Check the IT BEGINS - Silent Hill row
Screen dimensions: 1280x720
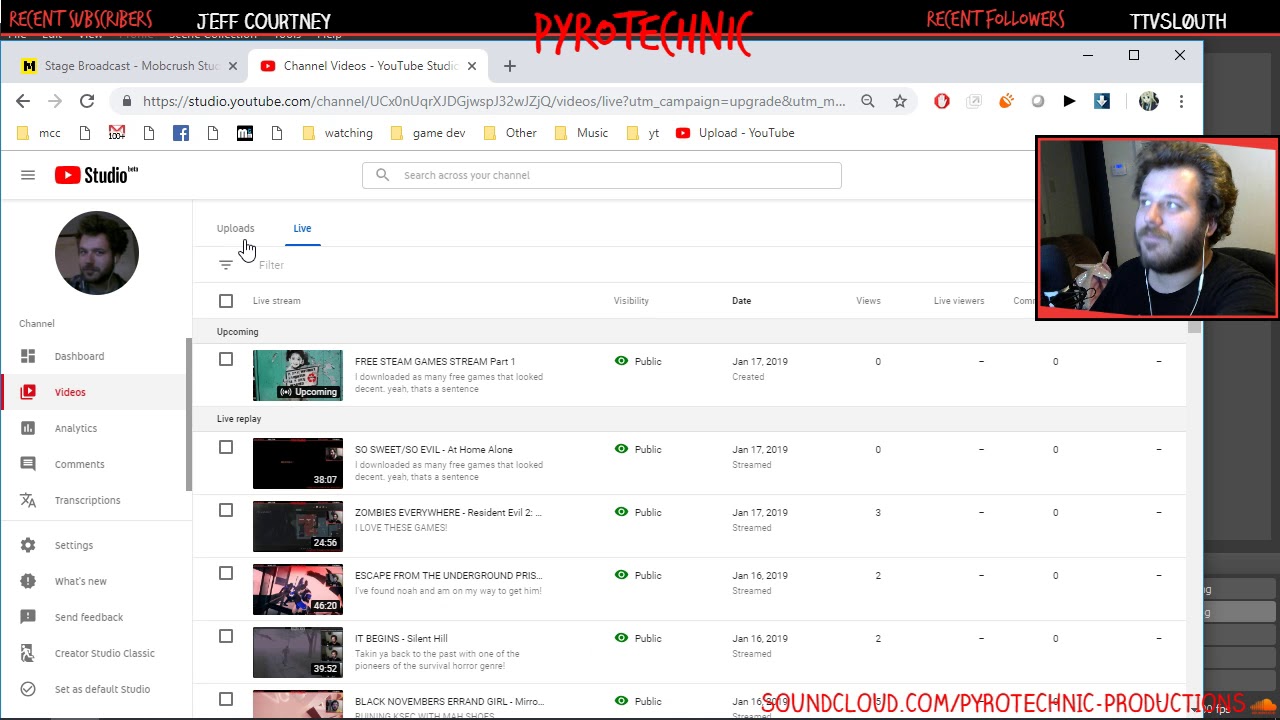click(x=226, y=636)
